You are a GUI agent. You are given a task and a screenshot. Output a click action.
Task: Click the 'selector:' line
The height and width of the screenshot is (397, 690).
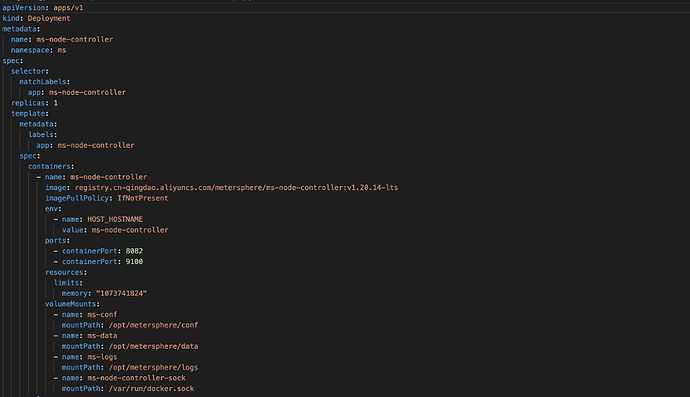30,71
